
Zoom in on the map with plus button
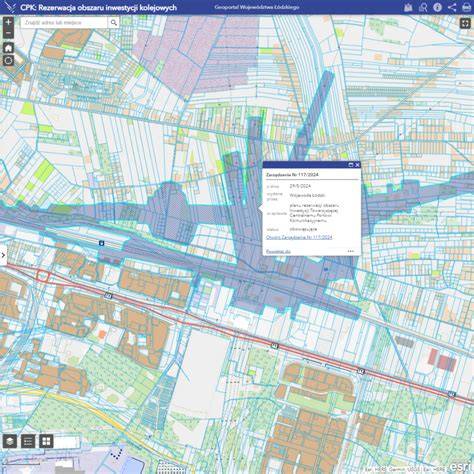click(8, 23)
